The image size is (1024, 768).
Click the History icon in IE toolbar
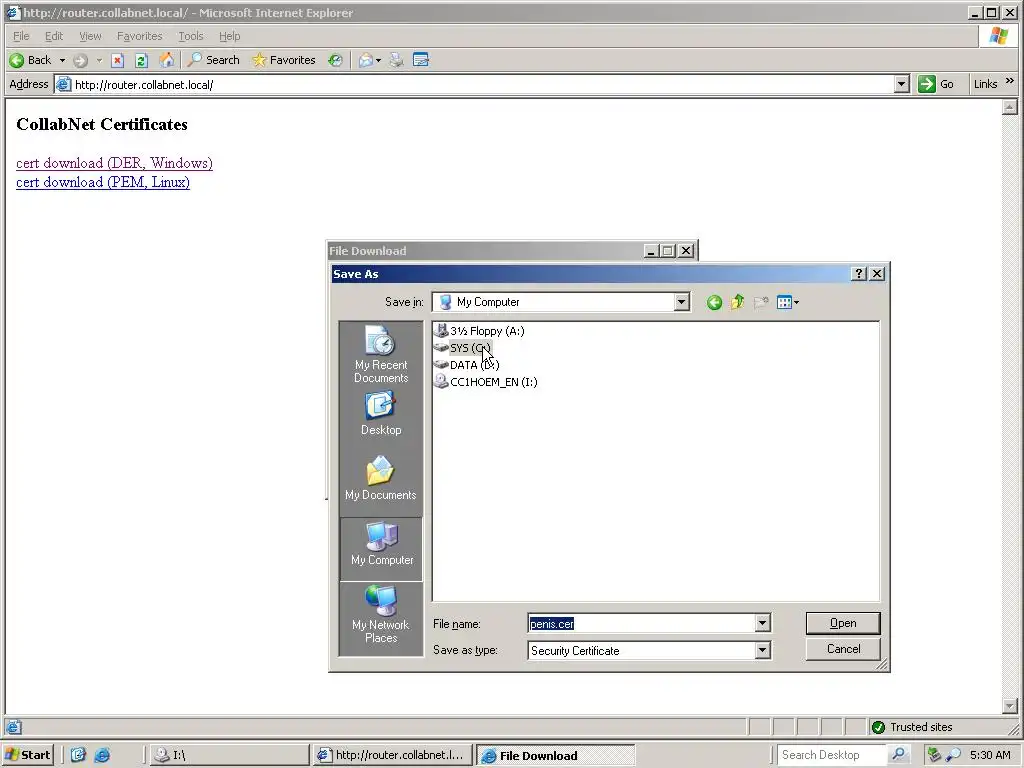tap(335, 60)
